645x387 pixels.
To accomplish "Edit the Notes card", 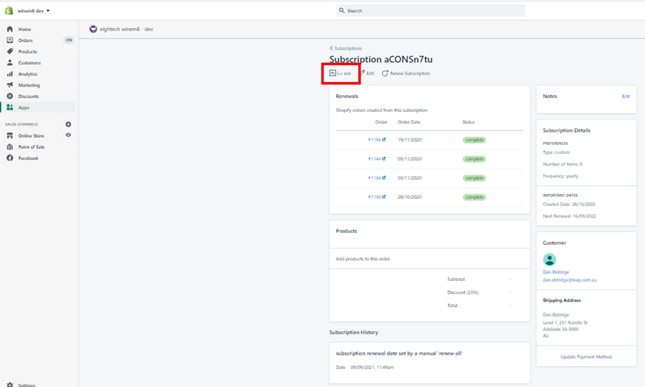I will click(x=626, y=96).
